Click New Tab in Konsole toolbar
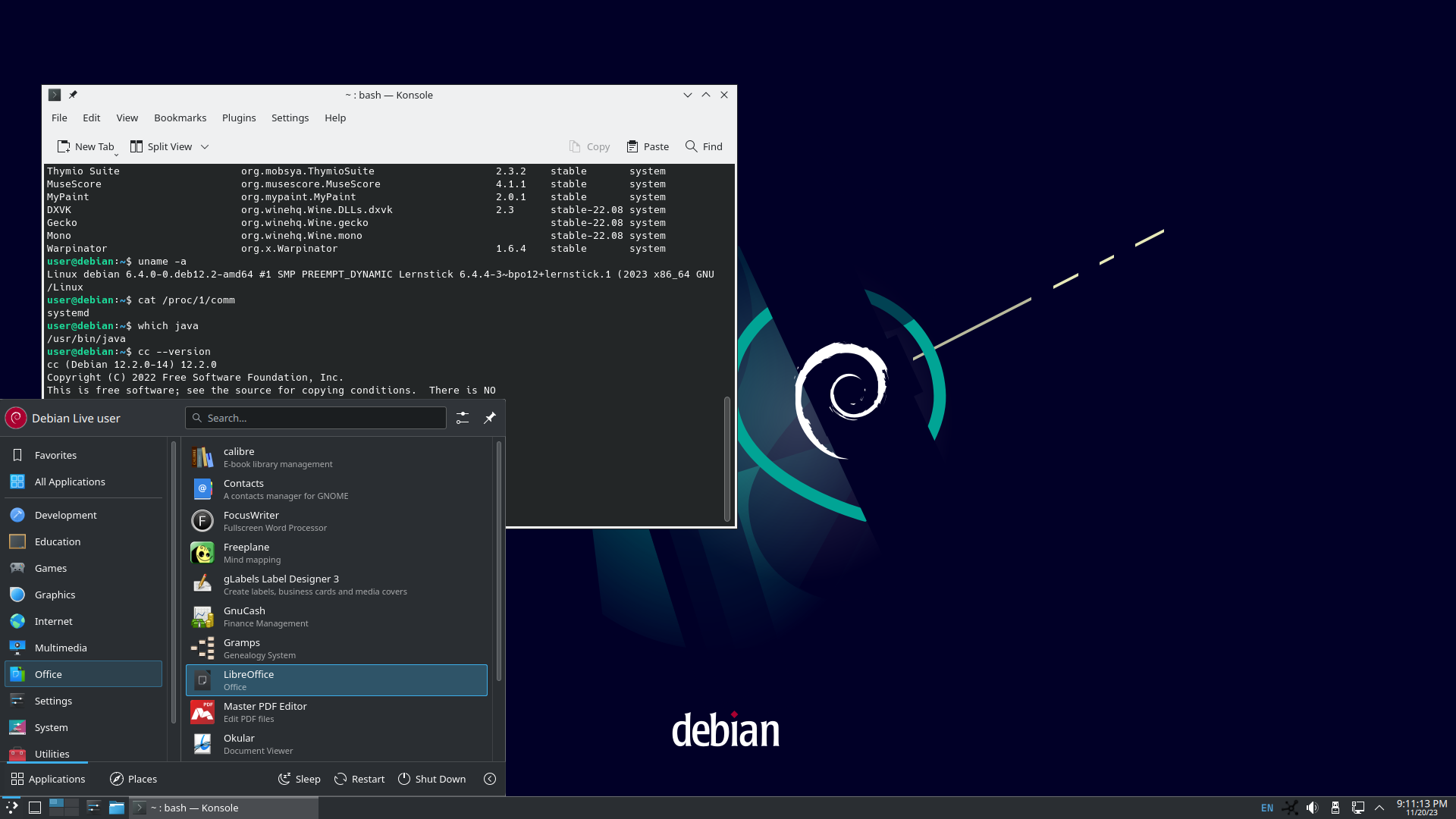 tap(86, 146)
